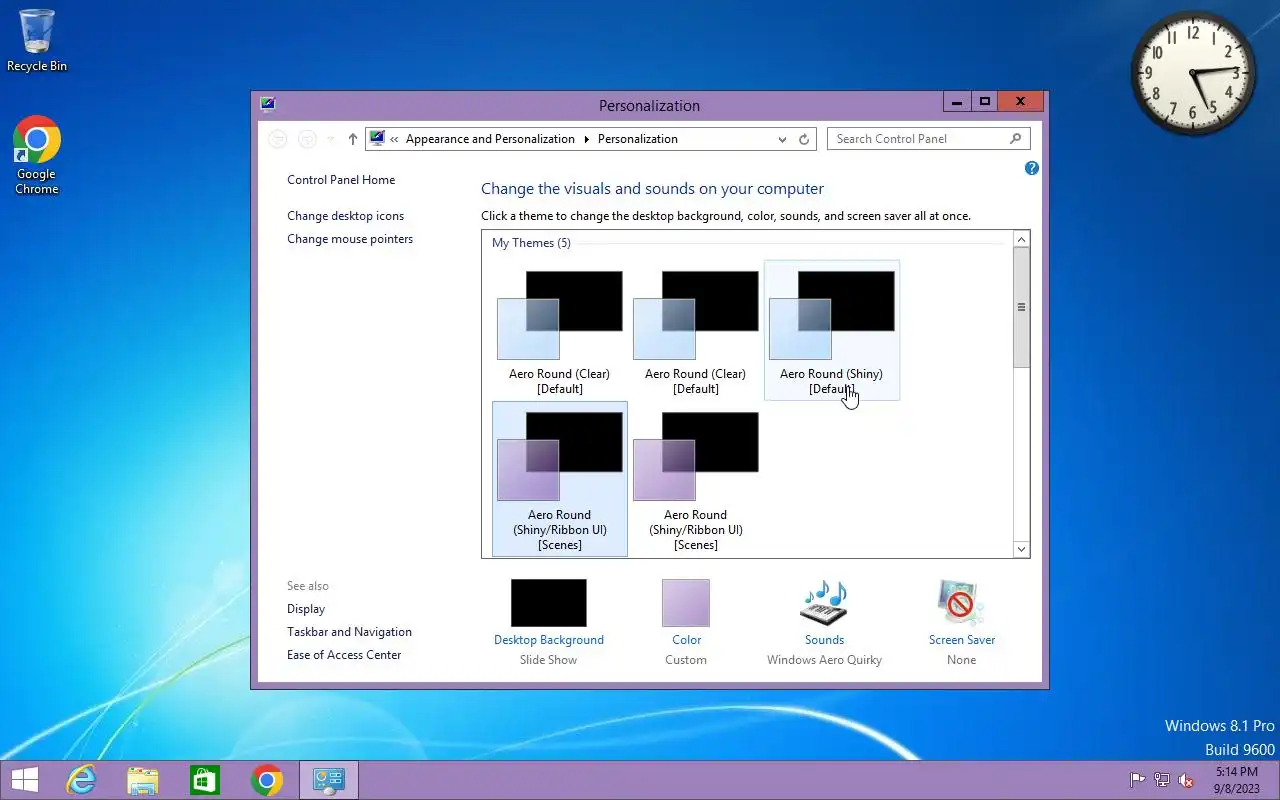Viewport: 1280px width, 800px height.
Task: Open Change mouse pointers link
Action: [x=350, y=239]
